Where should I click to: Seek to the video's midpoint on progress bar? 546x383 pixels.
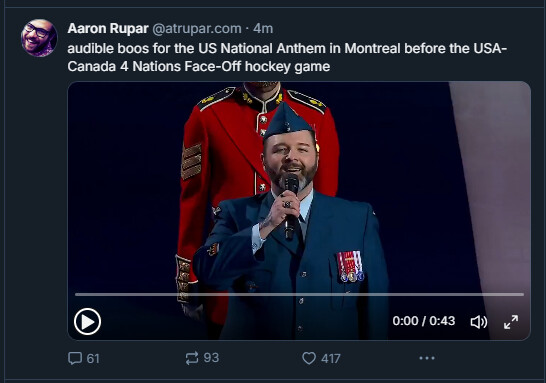tap(299, 295)
